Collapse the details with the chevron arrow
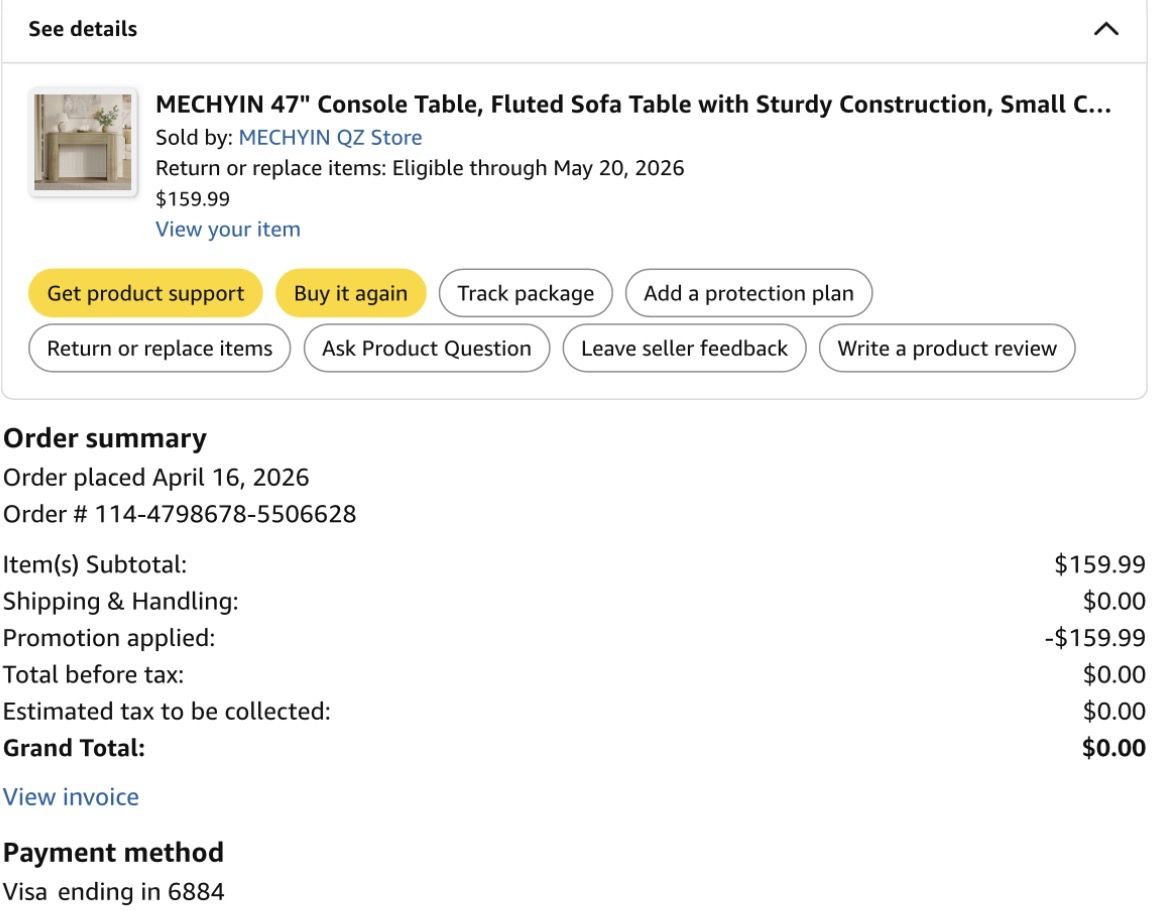The width and height of the screenshot is (1170, 911). (x=1105, y=30)
